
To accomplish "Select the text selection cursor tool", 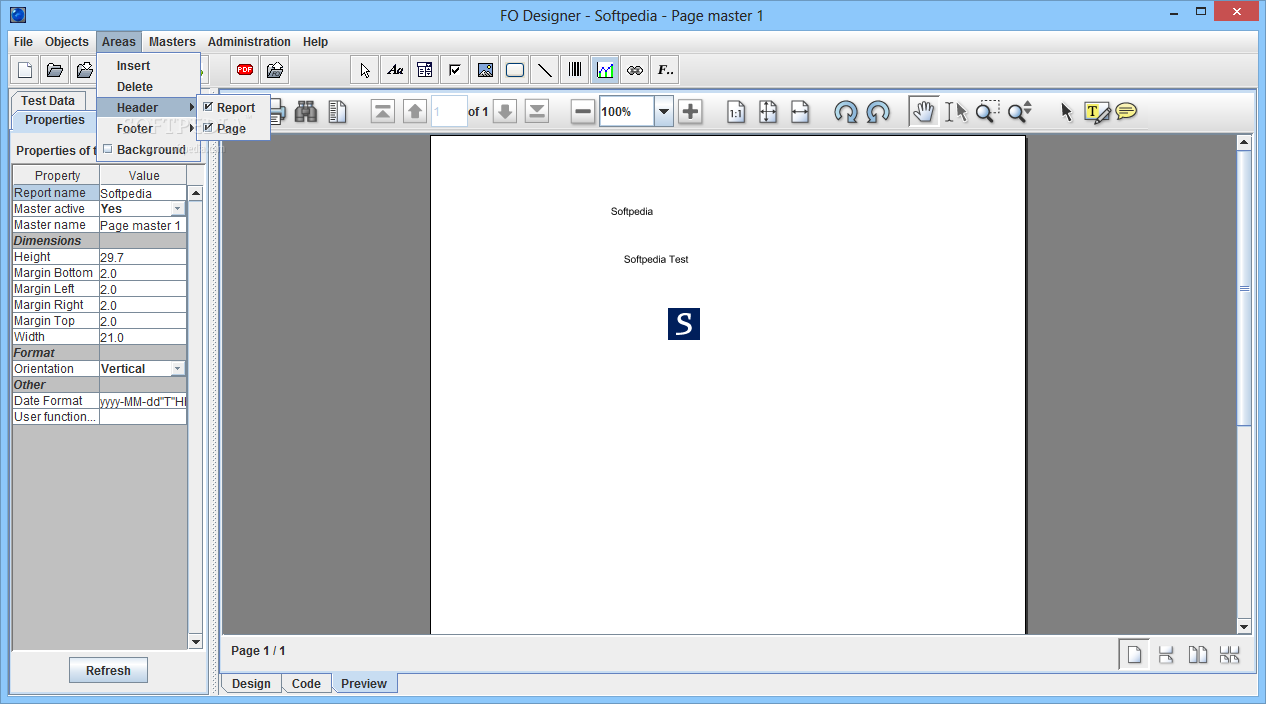I will pos(956,112).
